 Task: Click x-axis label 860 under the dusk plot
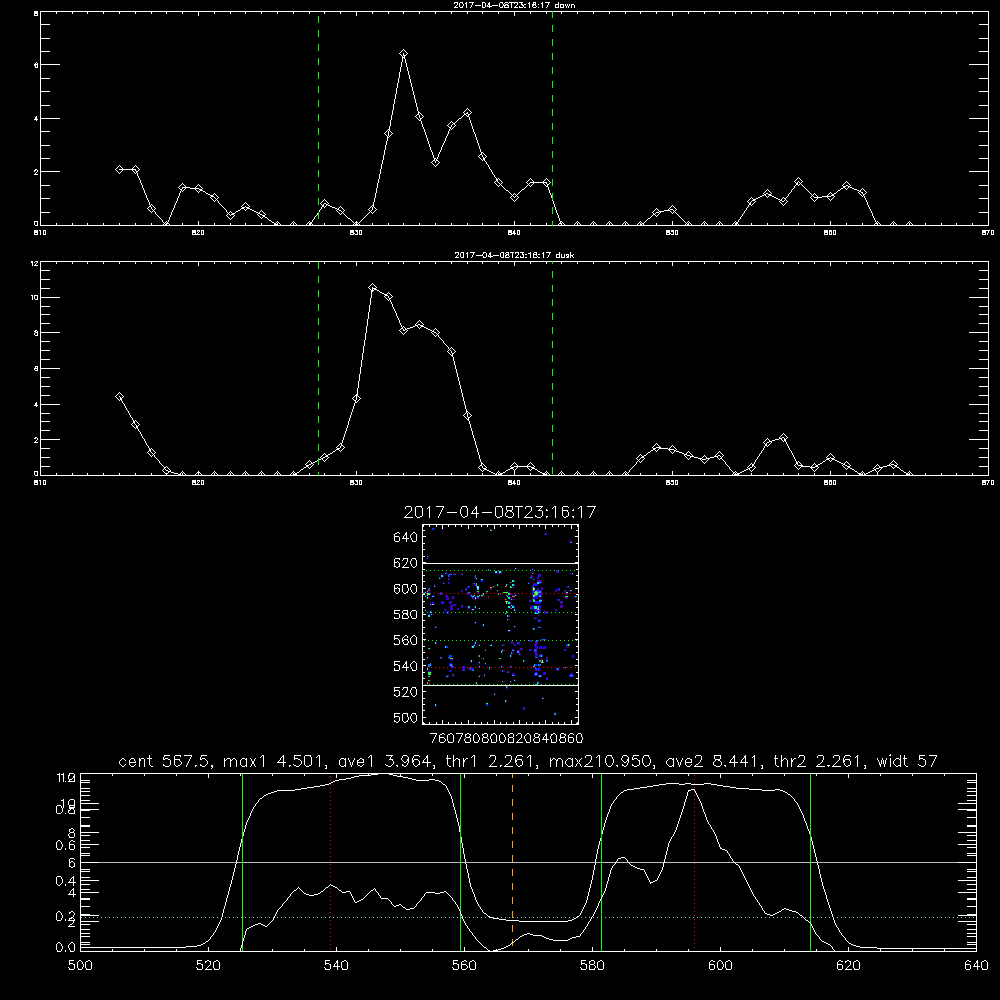830,483
